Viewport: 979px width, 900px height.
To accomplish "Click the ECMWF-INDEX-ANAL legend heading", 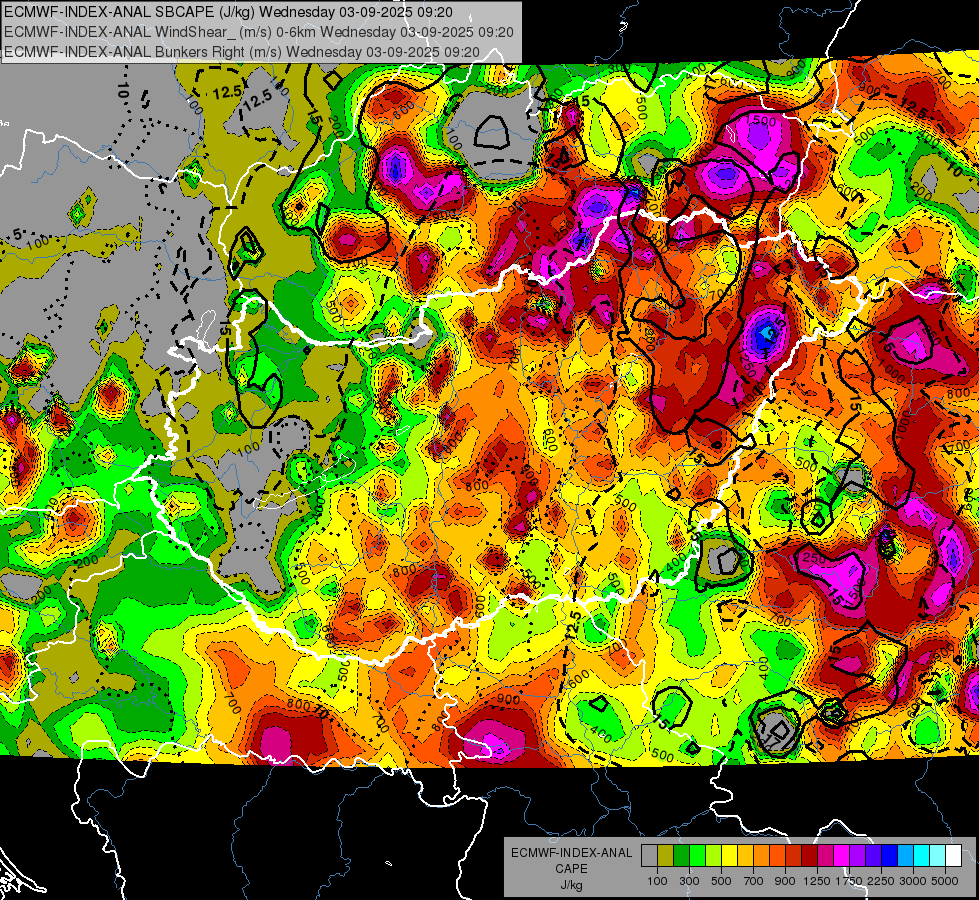I will (571, 853).
